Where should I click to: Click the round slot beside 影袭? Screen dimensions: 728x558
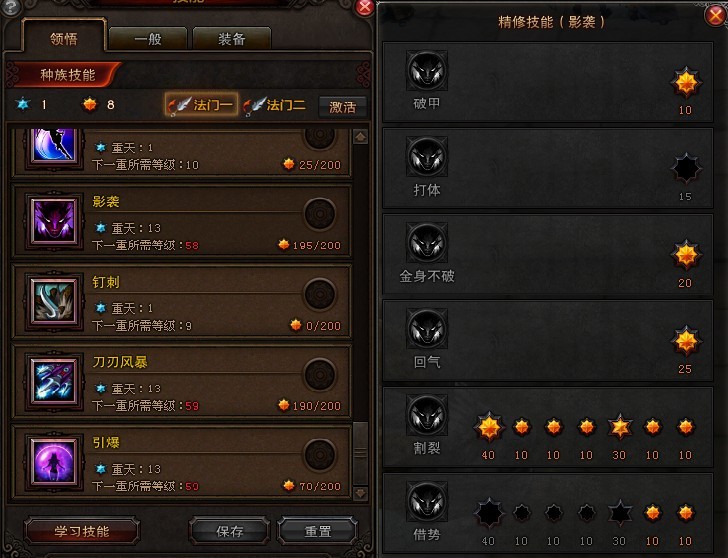pos(320,214)
